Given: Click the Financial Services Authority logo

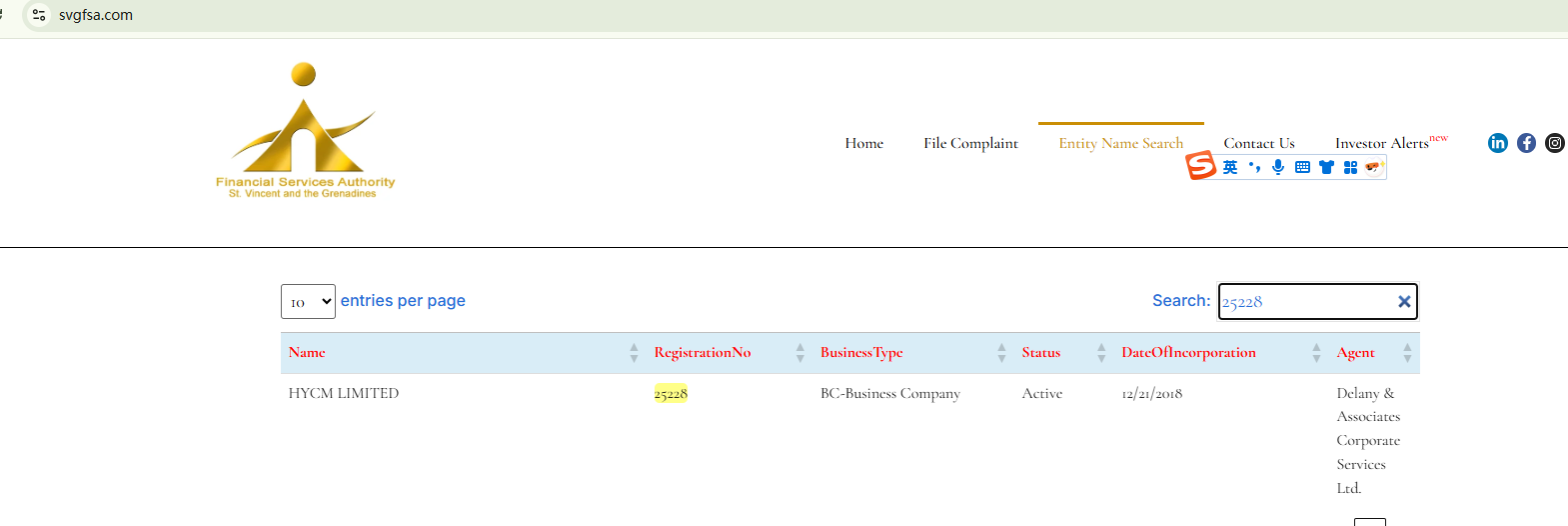Looking at the screenshot, I should click(x=305, y=130).
